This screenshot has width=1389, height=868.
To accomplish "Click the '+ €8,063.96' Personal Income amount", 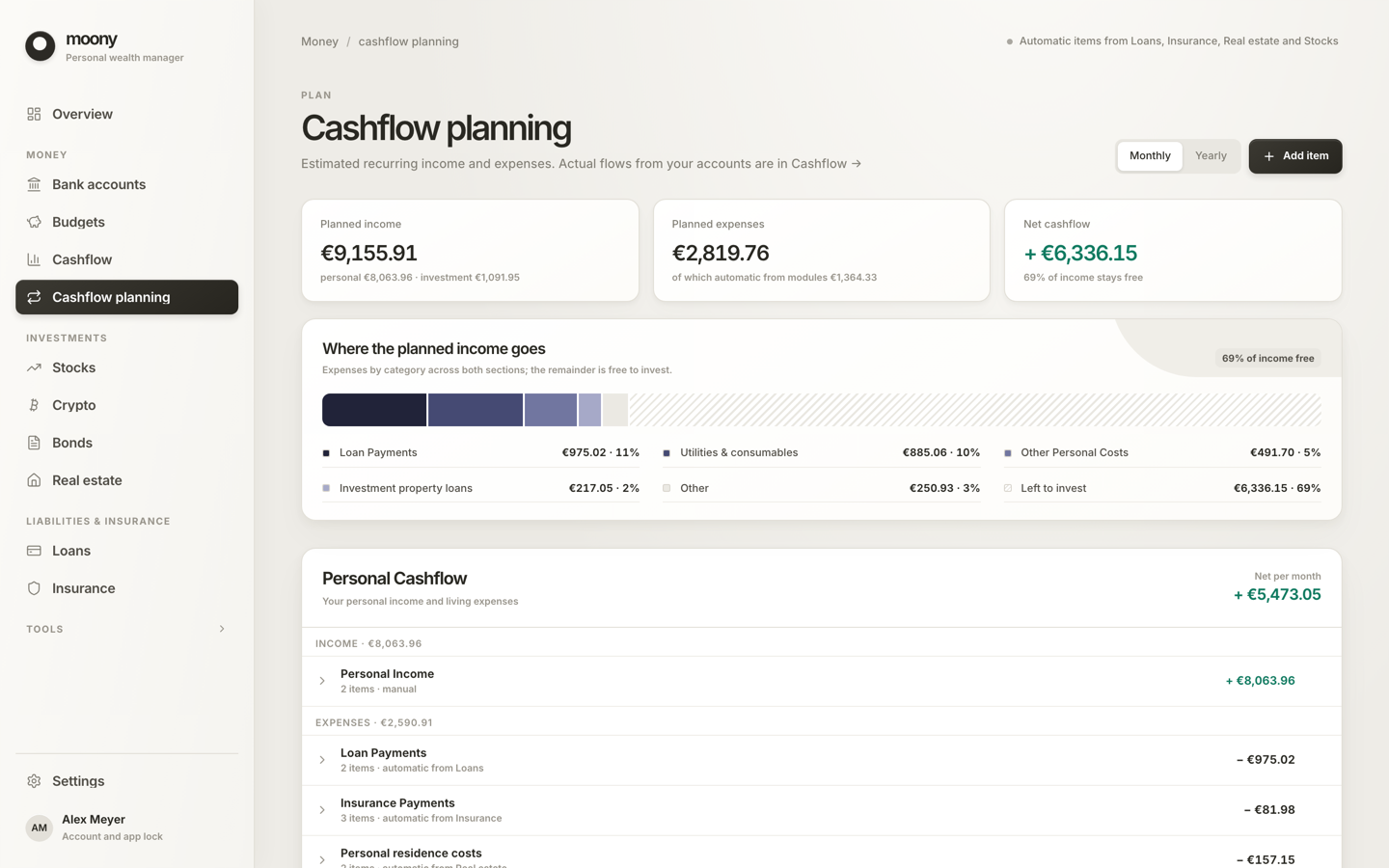I will 1260,681.
